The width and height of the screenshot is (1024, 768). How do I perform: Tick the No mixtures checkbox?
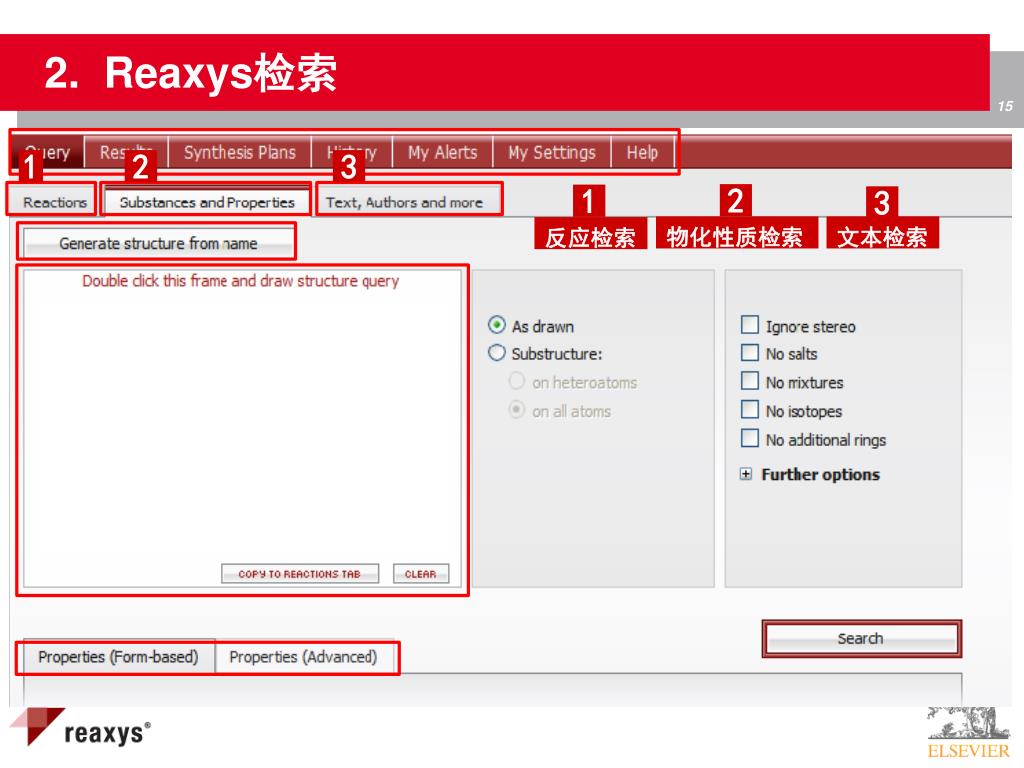tap(750, 381)
